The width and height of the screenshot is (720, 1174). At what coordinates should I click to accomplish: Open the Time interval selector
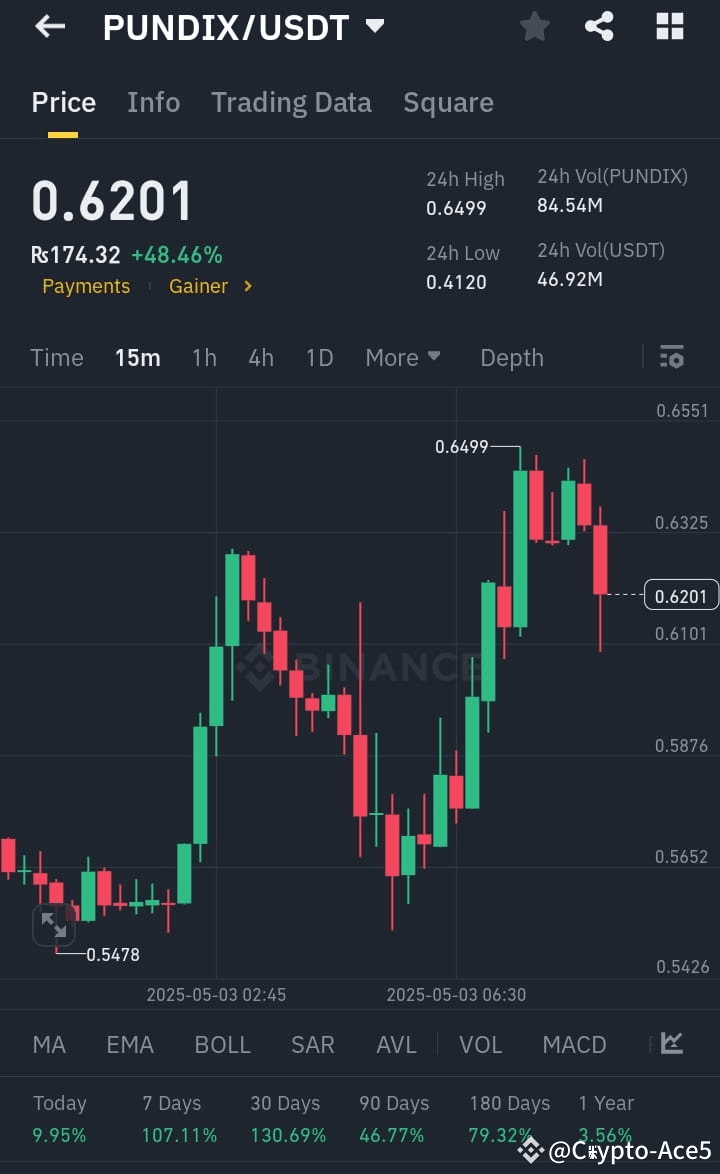click(57, 357)
